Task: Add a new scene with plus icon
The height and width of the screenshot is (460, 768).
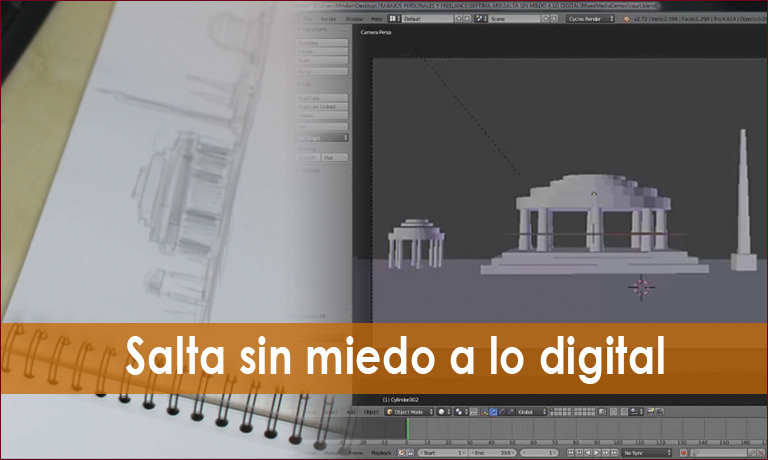Action: point(545,19)
